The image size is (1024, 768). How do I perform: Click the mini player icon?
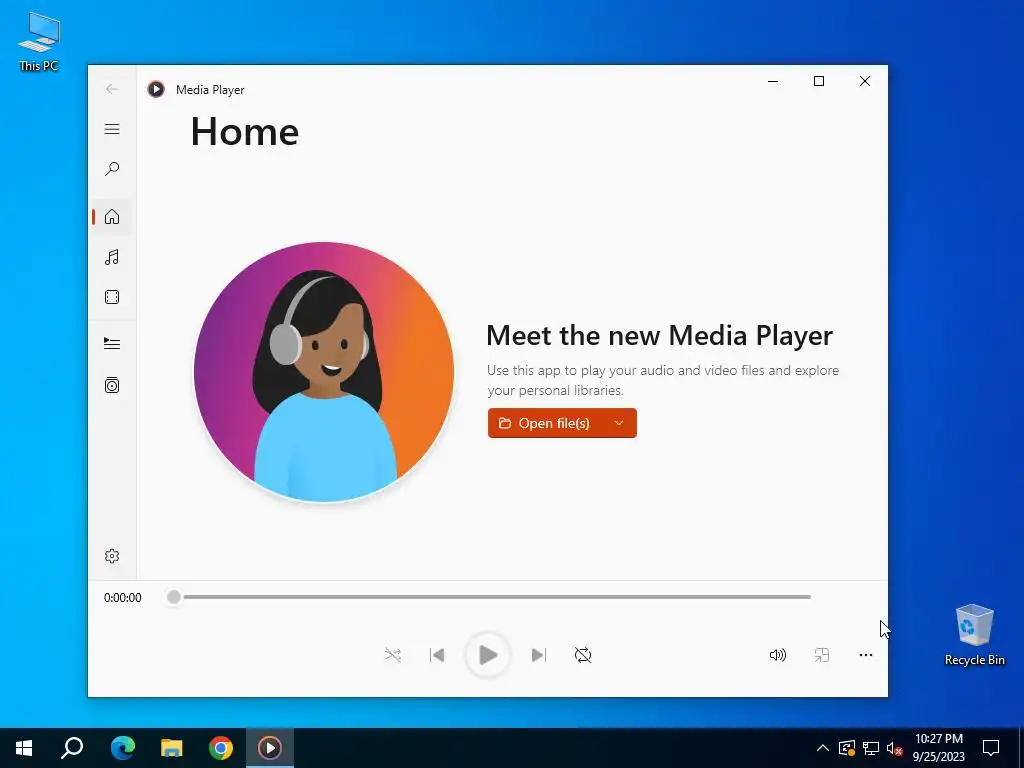coord(822,654)
